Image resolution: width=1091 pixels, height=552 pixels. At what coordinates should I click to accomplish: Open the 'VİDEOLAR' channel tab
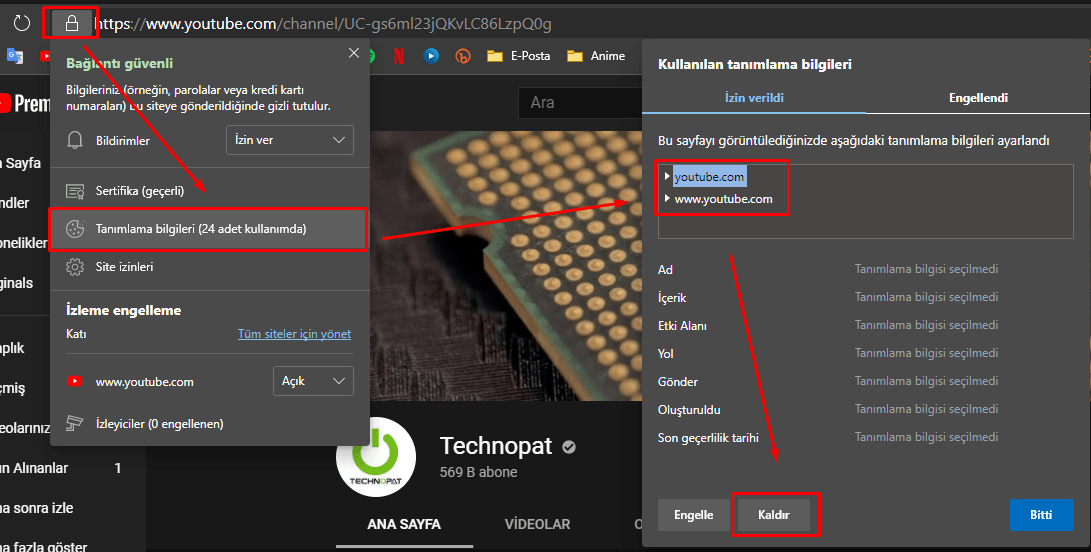[537, 524]
